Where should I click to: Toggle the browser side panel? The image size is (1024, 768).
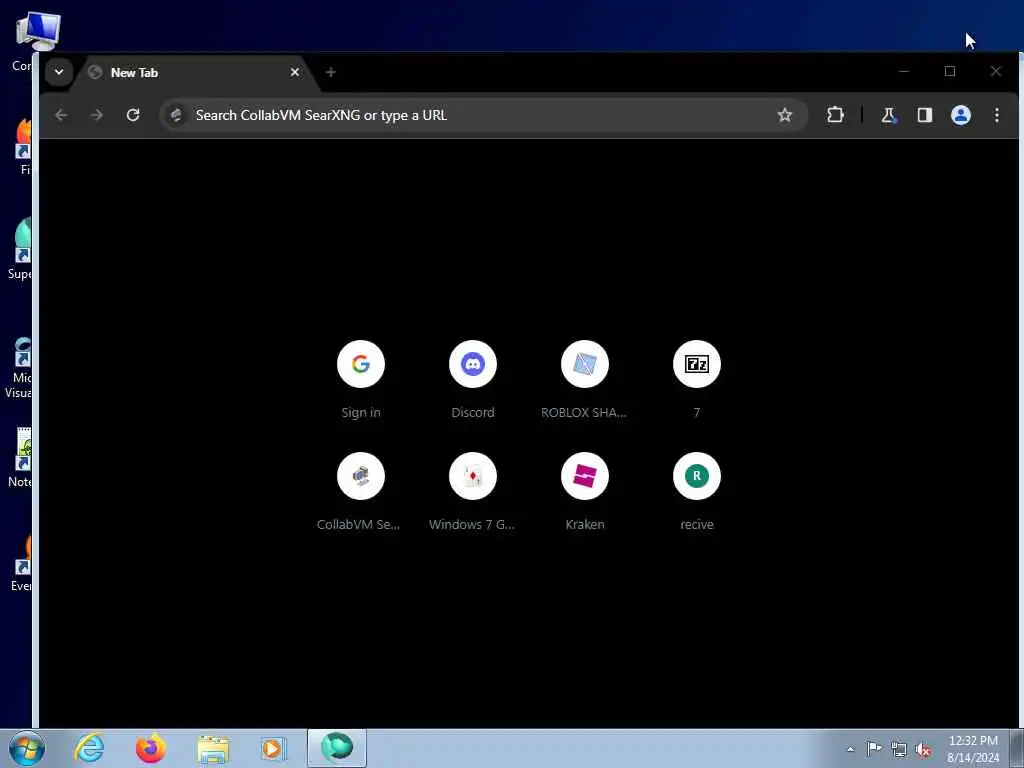[924, 115]
